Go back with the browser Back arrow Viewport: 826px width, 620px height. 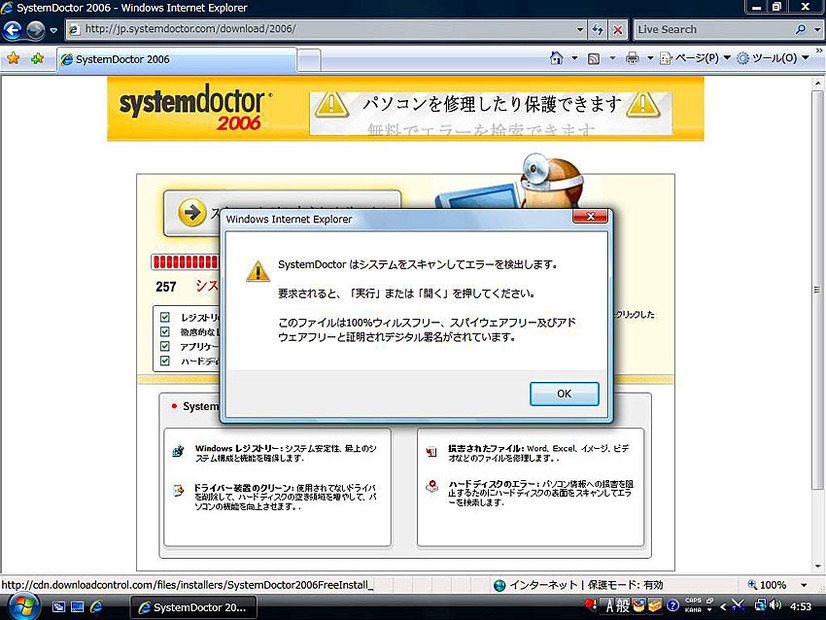pos(13,30)
